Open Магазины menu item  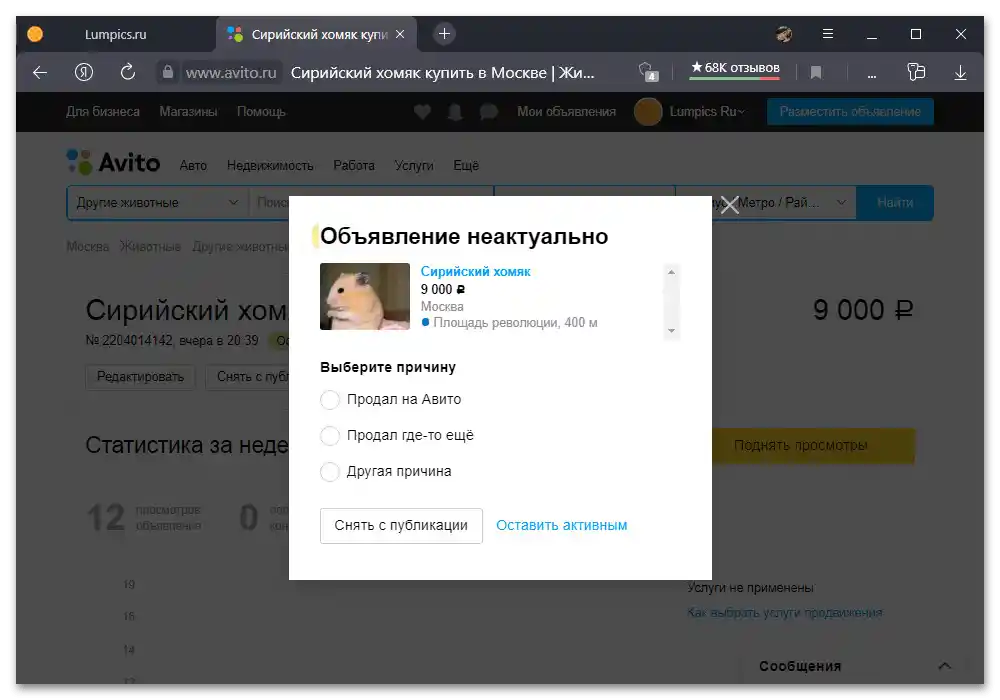pos(188,112)
